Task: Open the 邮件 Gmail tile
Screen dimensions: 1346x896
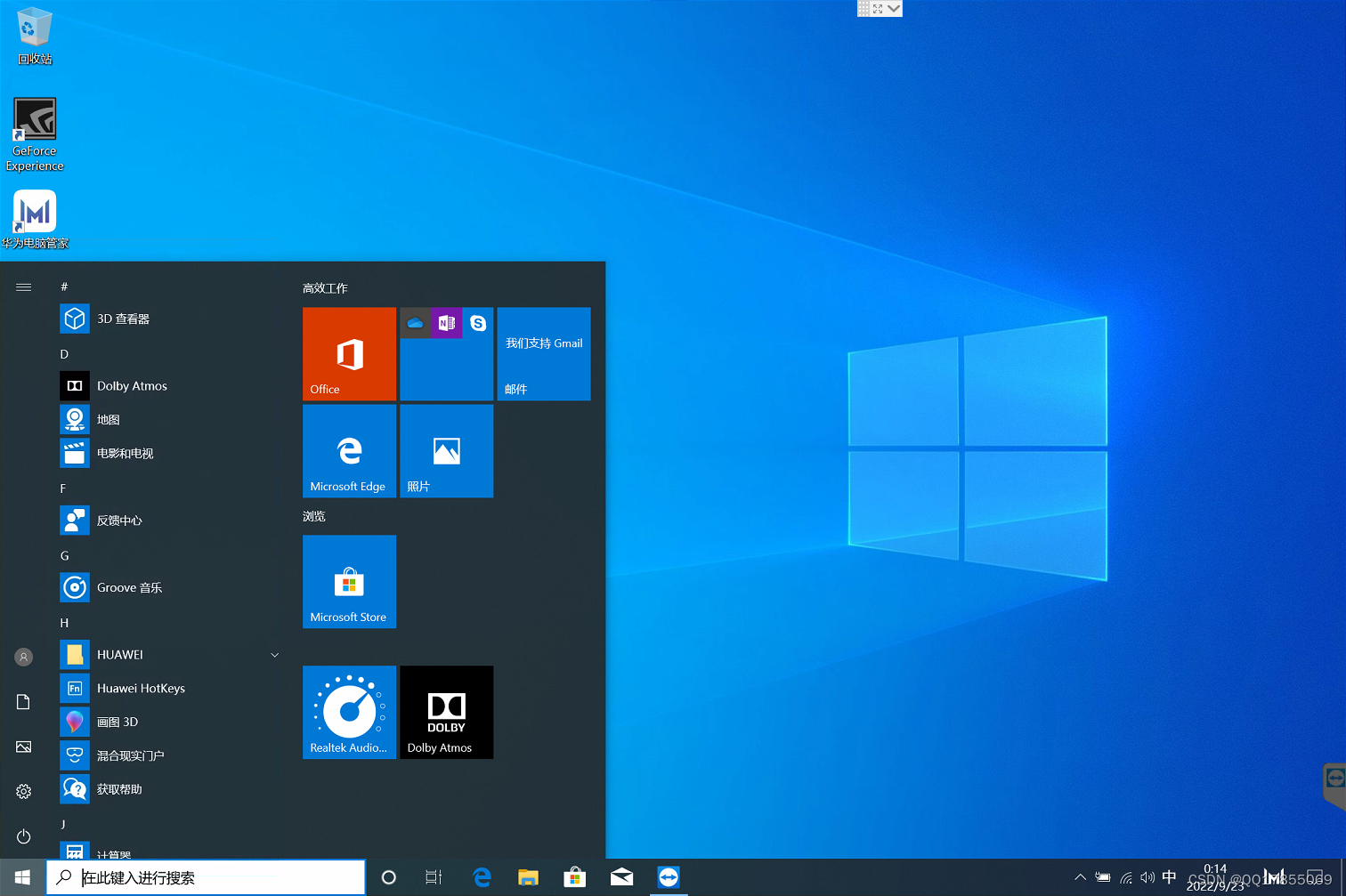Action: 544,354
